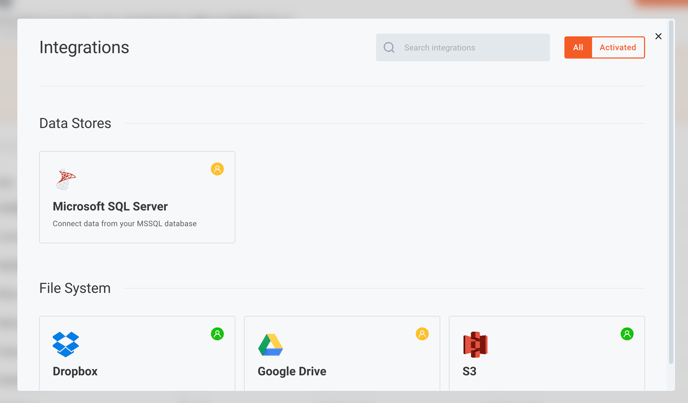Close the Integrations dialog
This screenshot has width=688, height=403.
pos(658,36)
